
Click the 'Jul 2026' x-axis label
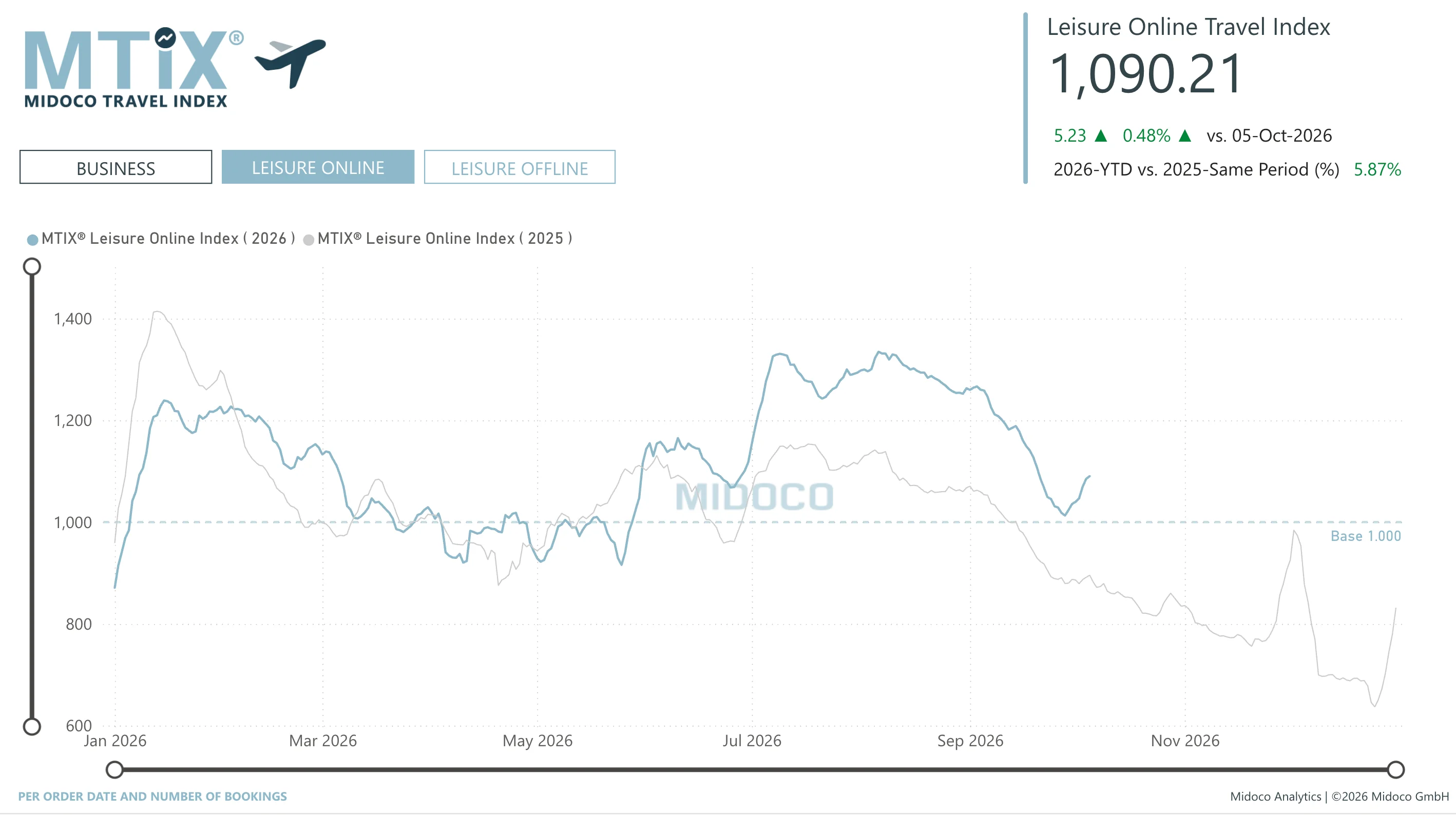[752, 741]
